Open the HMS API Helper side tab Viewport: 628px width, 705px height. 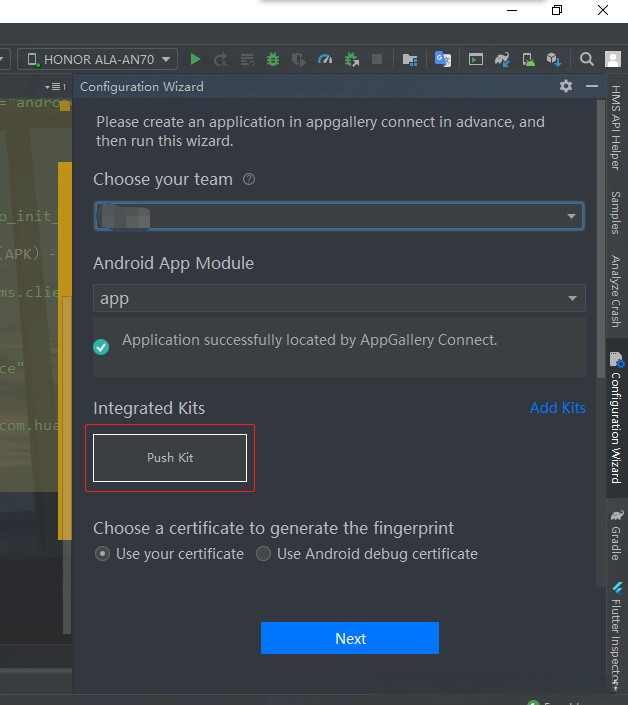click(616, 127)
